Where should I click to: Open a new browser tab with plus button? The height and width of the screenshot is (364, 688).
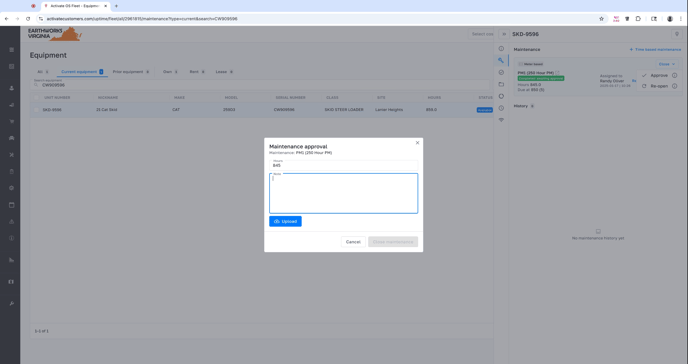click(116, 6)
